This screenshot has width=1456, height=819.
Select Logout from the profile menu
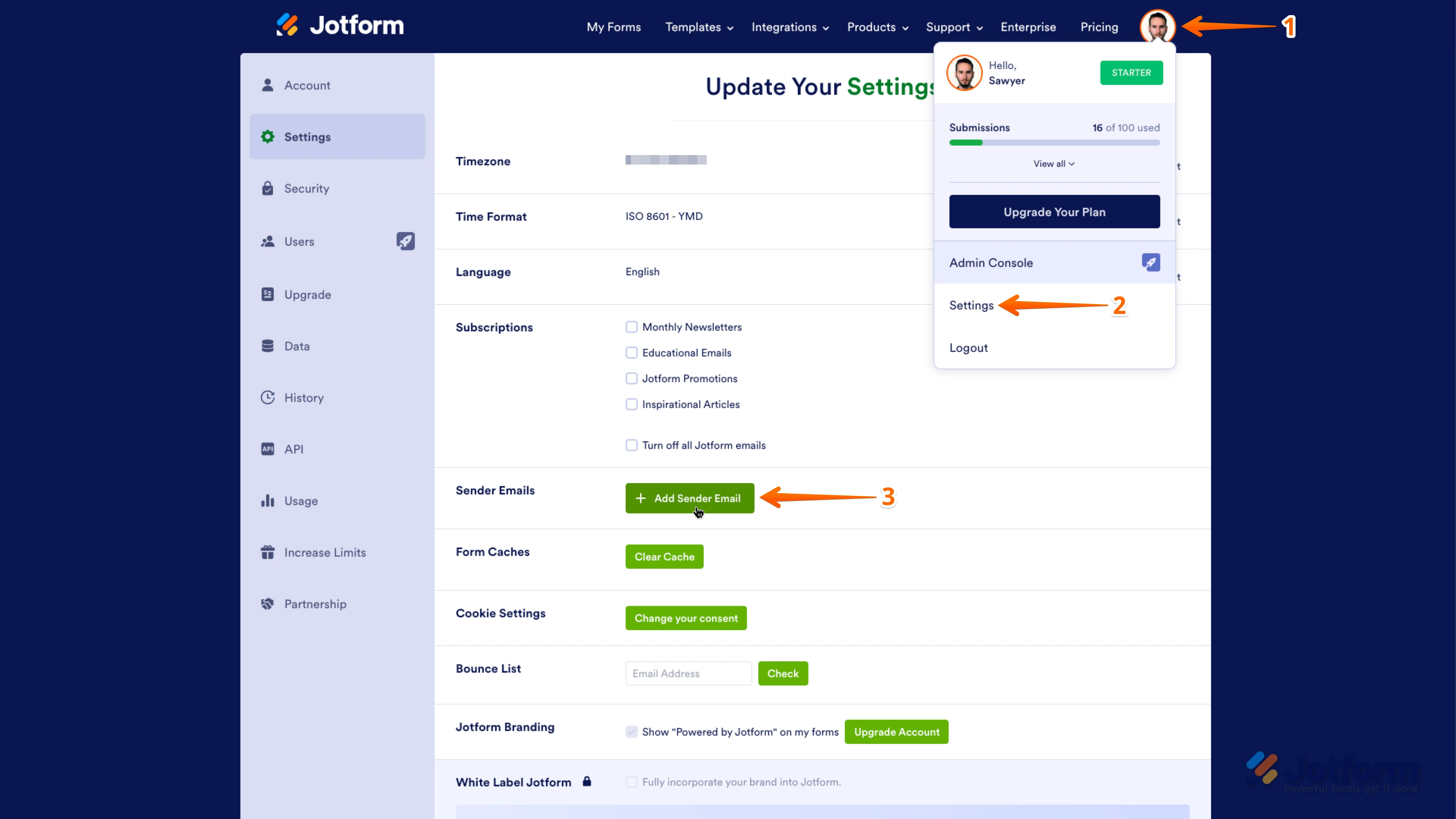[968, 348]
